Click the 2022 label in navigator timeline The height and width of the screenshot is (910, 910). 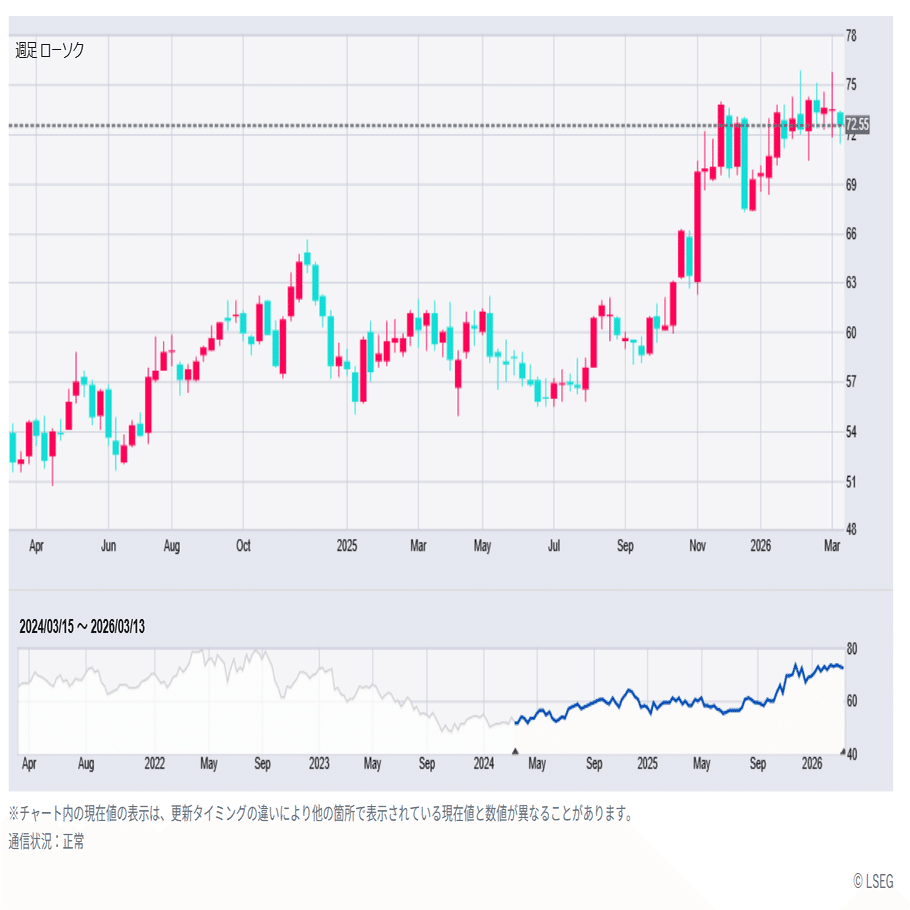point(154,764)
